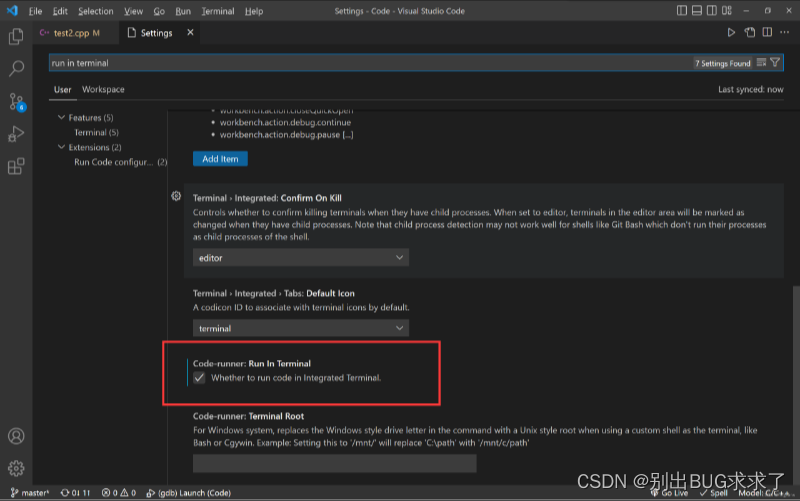The image size is (800, 501).
Task: Collapse the Features (5) tree group
Action: pyautogui.click(x=62, y=117)
